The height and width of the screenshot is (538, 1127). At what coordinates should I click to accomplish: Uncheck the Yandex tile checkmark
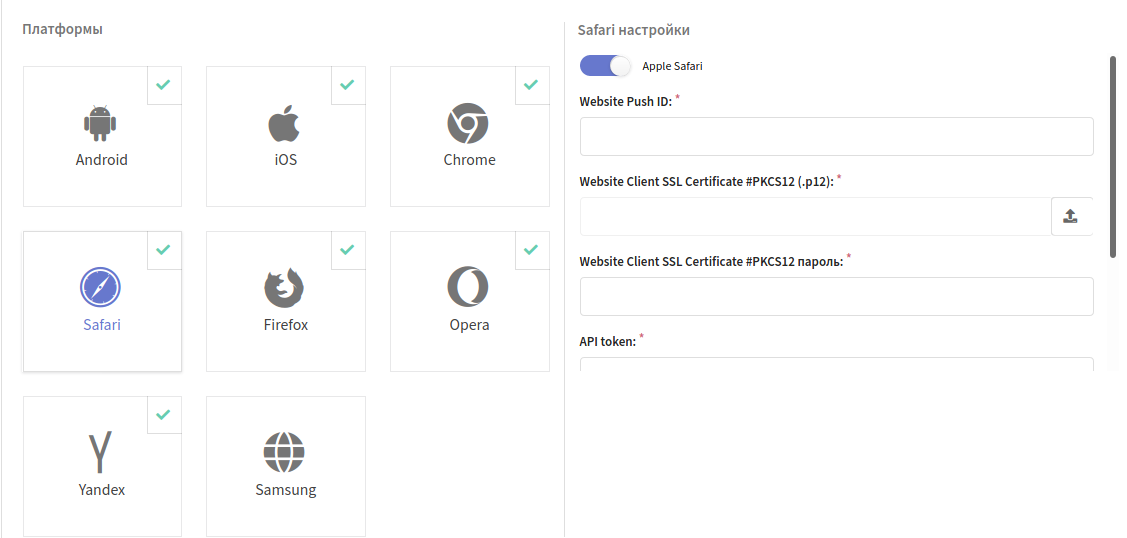click(164, 414)
